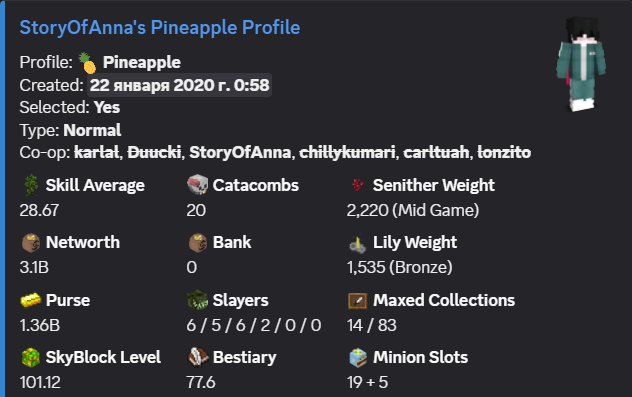Select the struck-through co-op name chillykumari
This screenshot has width=632, height=397.
(x=347, y=152)
